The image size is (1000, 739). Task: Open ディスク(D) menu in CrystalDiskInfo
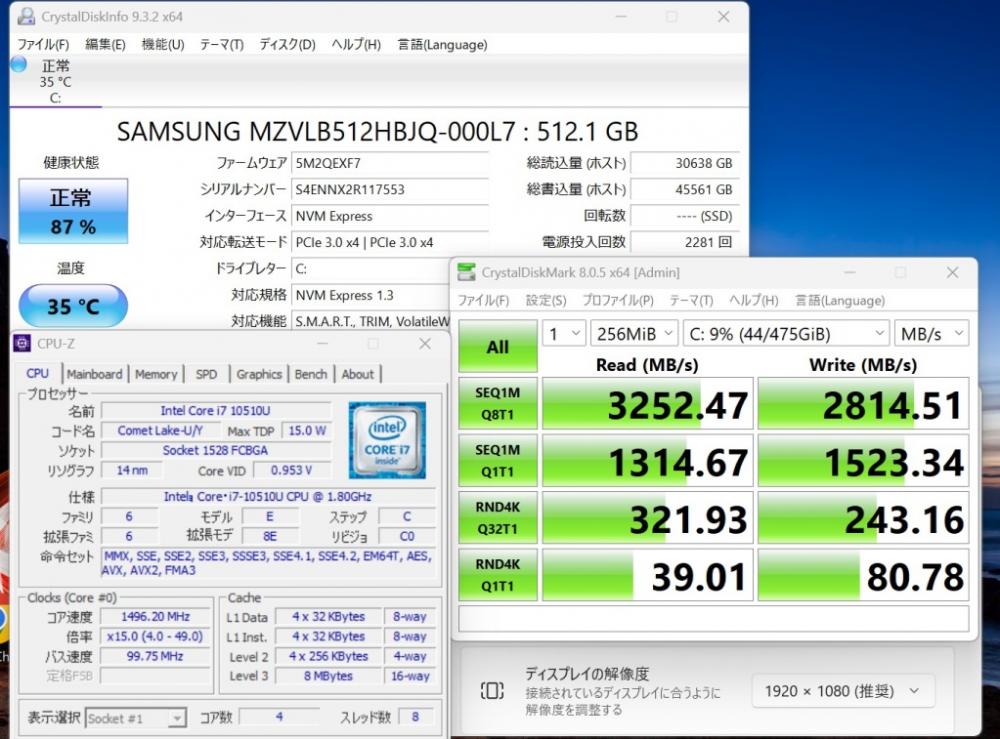click(x=287, y=45)
